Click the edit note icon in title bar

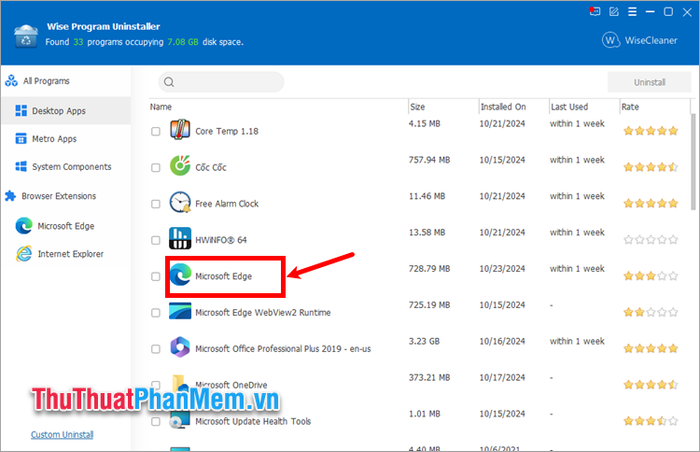pos(614,12)
